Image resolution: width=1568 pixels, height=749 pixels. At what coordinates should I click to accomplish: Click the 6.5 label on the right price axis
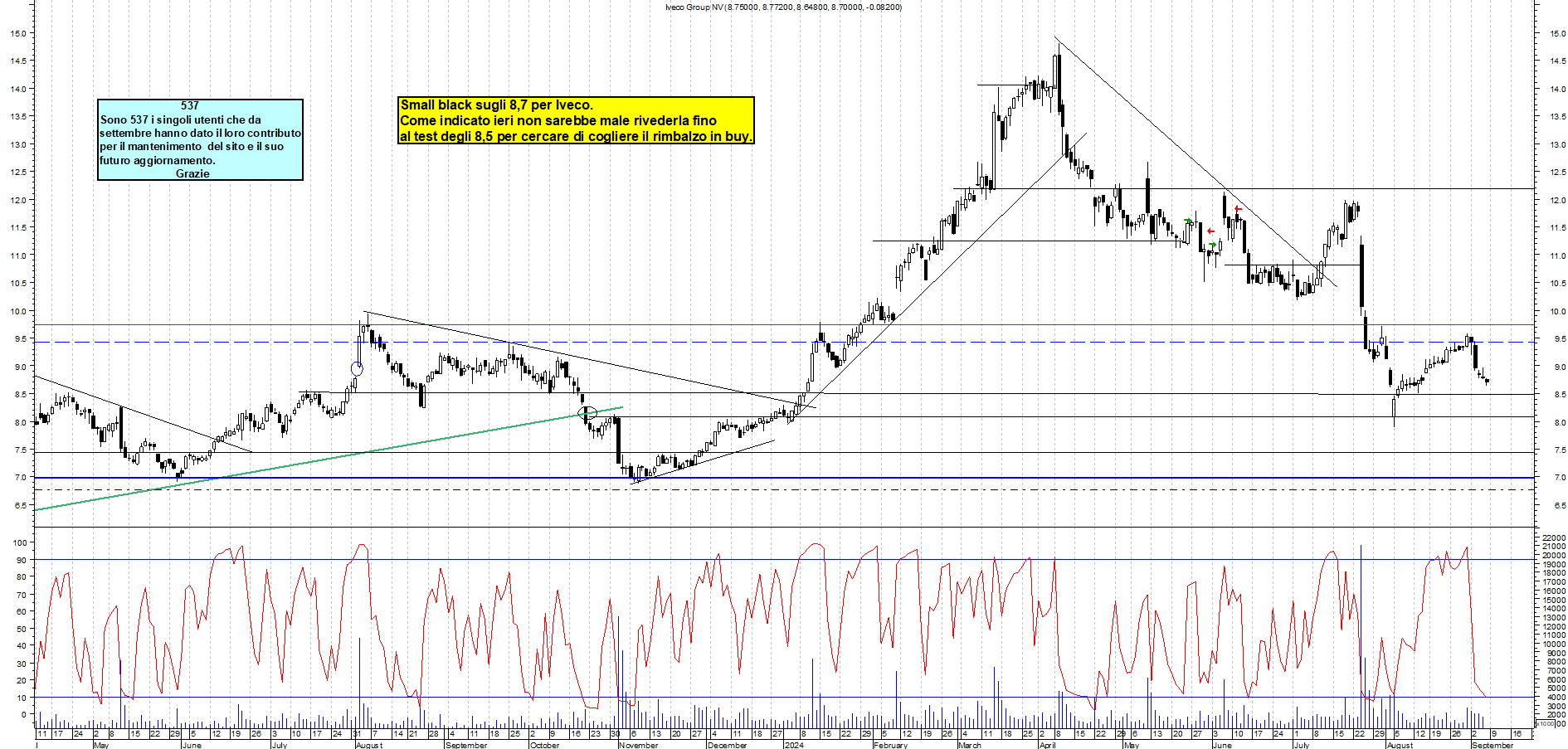point(1560,505)
